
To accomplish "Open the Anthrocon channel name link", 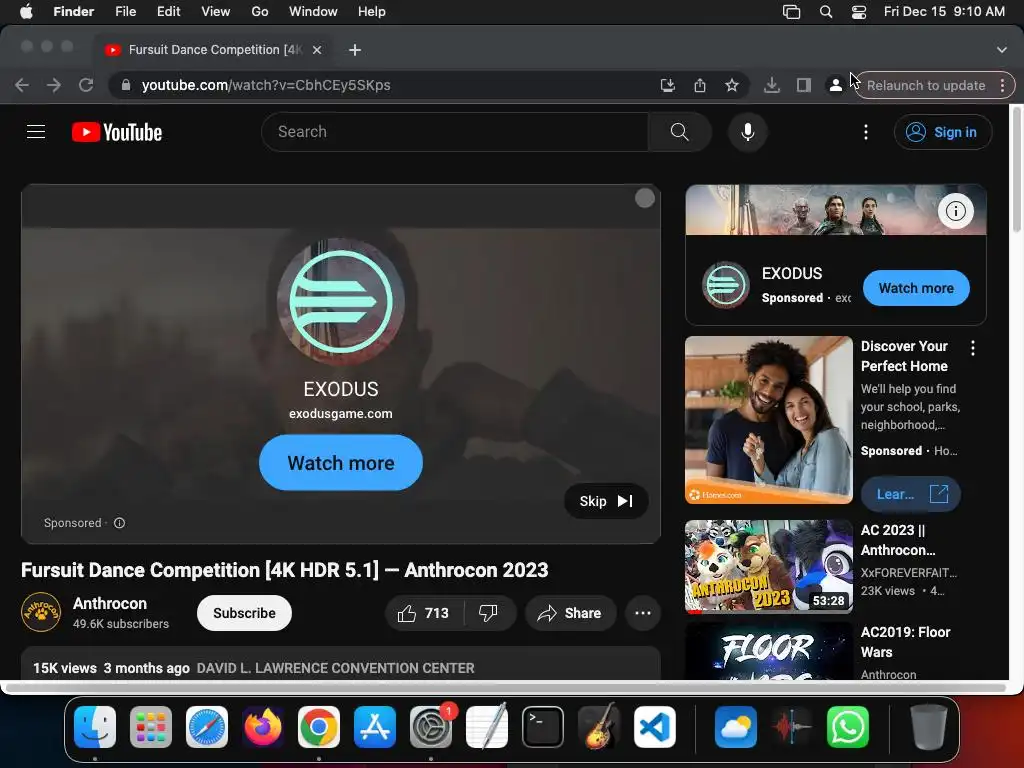I will coord(110,603).
